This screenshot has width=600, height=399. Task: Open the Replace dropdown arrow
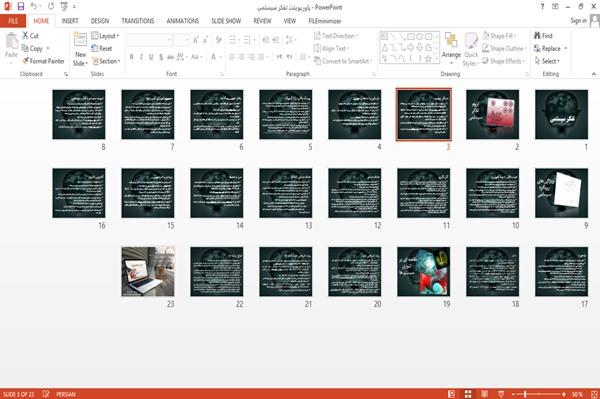point(566,48)
